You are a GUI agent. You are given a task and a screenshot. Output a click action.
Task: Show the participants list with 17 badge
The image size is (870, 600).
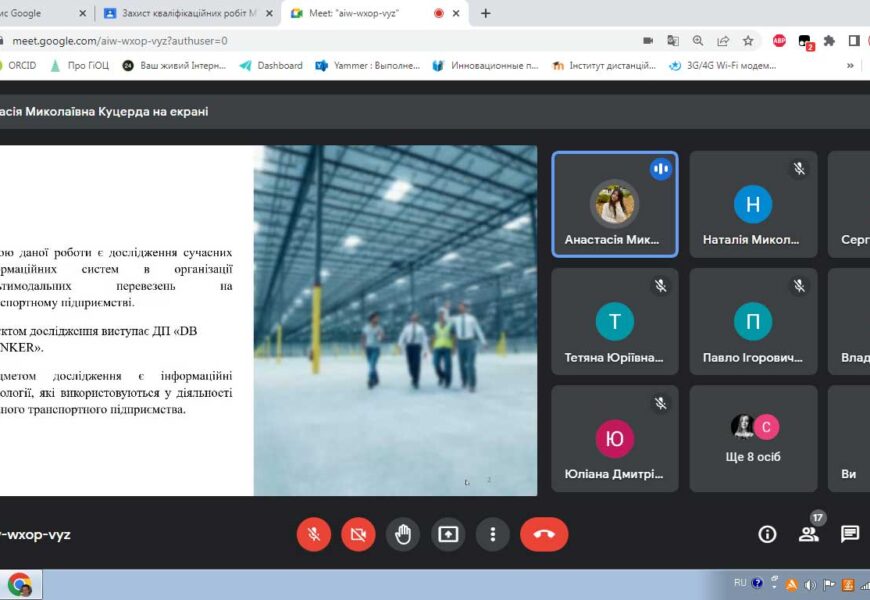point(808,534)
